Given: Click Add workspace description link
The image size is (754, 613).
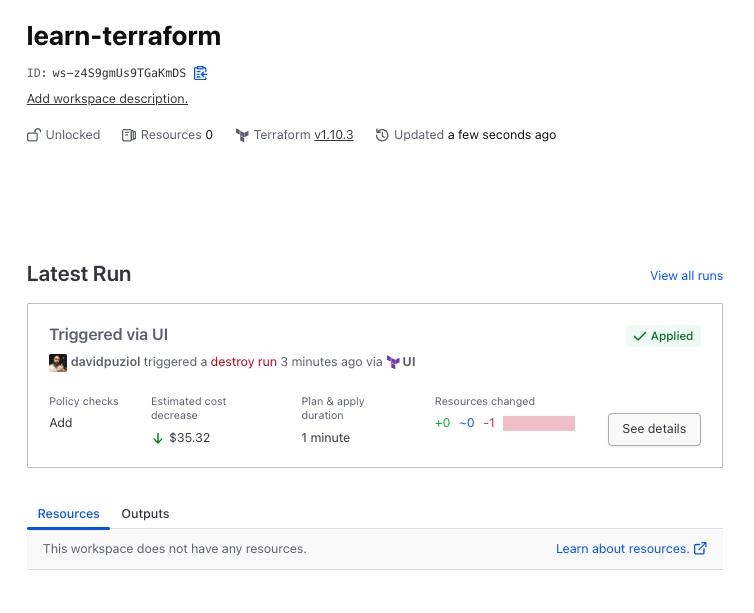Looking at the screenshot, I should pos(107,99).
